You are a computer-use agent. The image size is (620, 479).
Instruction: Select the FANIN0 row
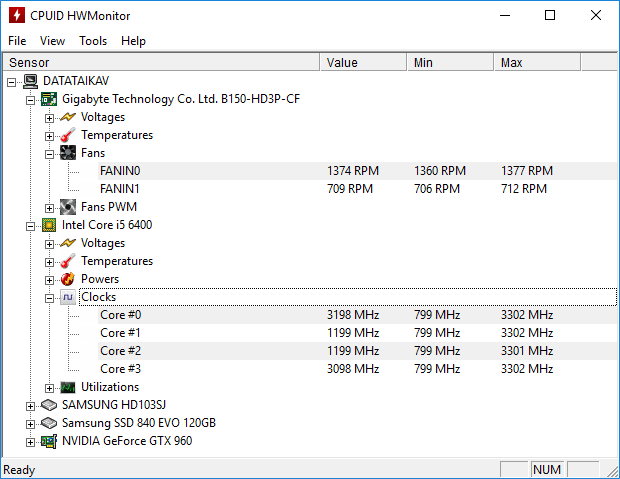[x=357, y=171]
